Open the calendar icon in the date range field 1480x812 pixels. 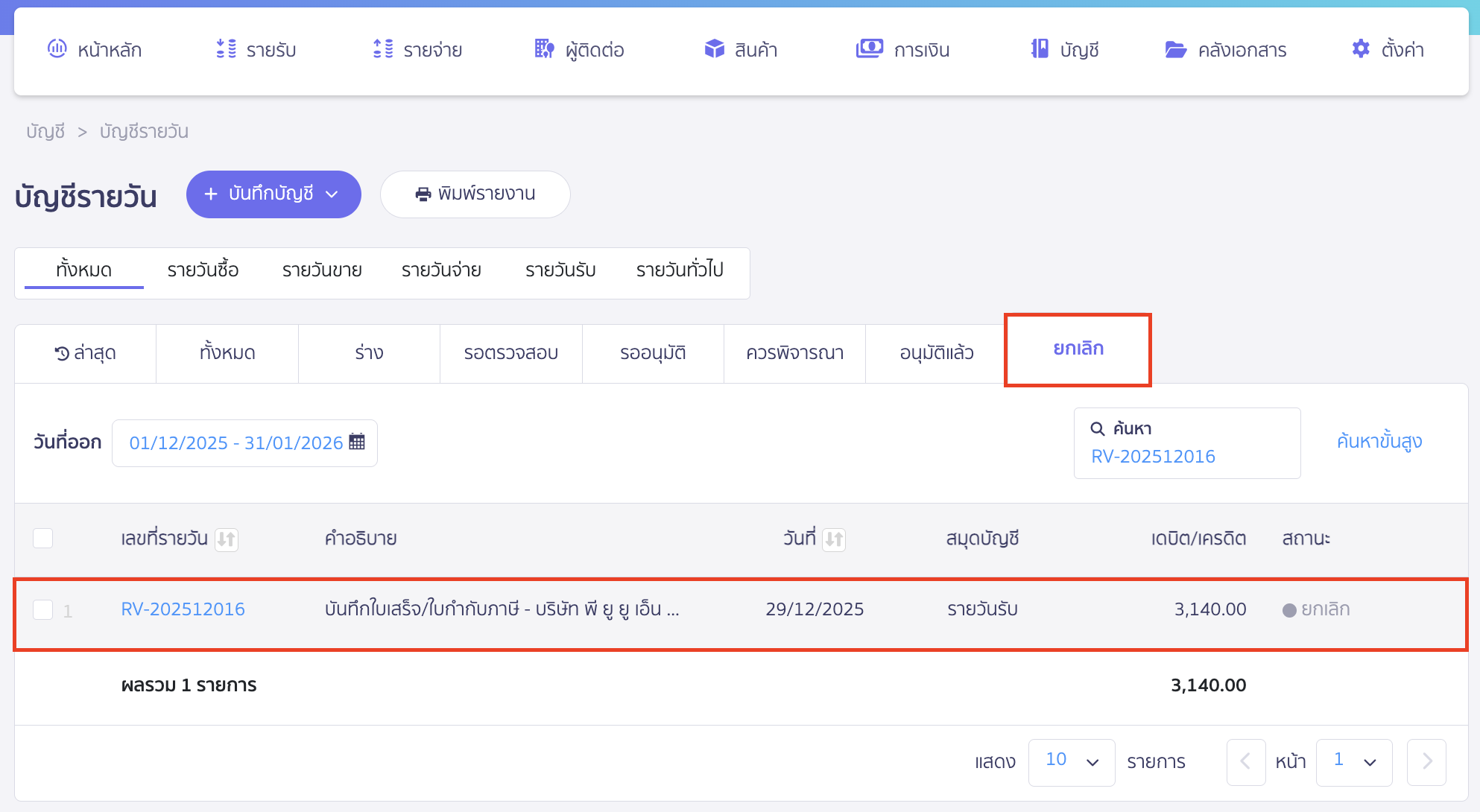(357, 442)
